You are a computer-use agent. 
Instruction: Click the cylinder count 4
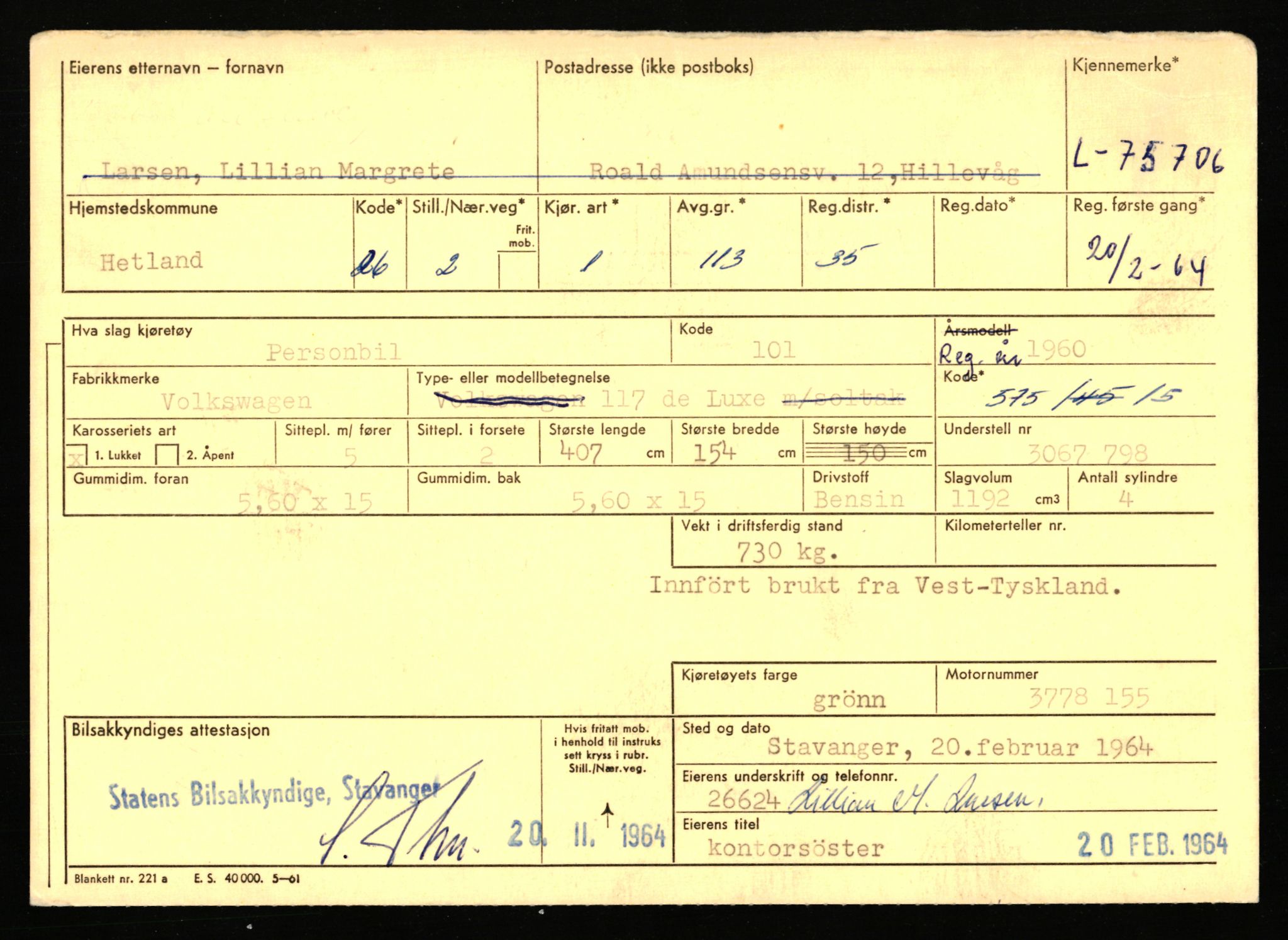(x=1126, y=500)
